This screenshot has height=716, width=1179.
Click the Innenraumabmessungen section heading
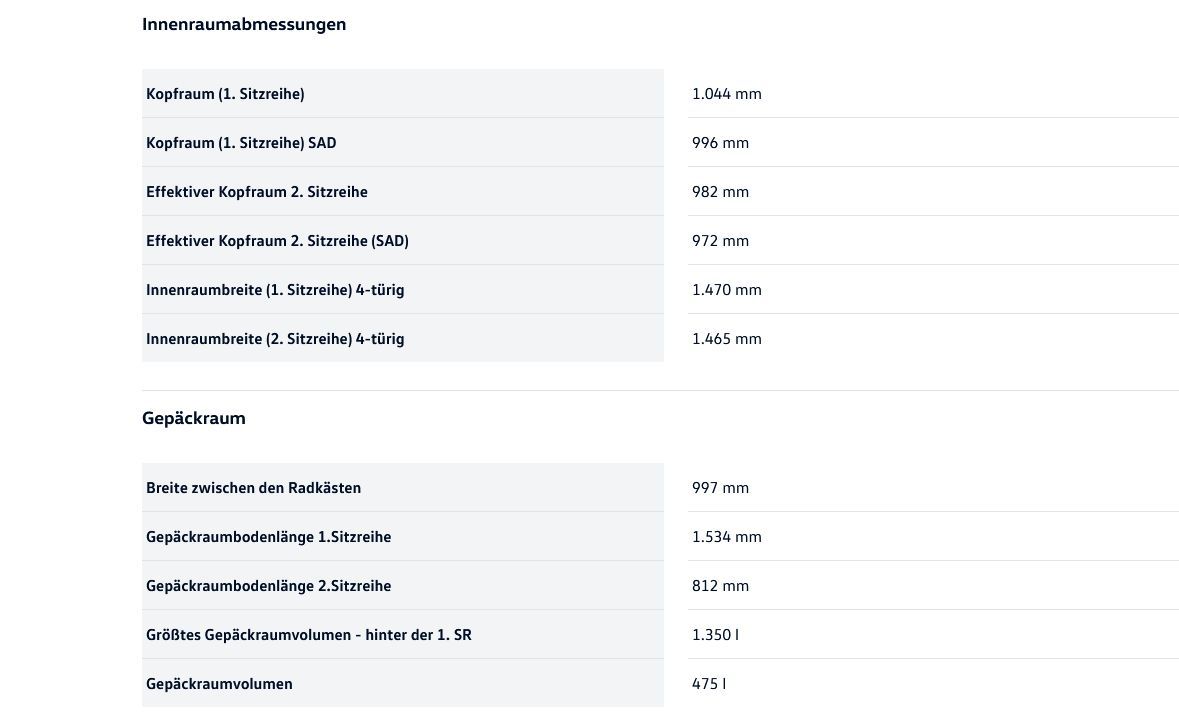[x=244, y=24]
